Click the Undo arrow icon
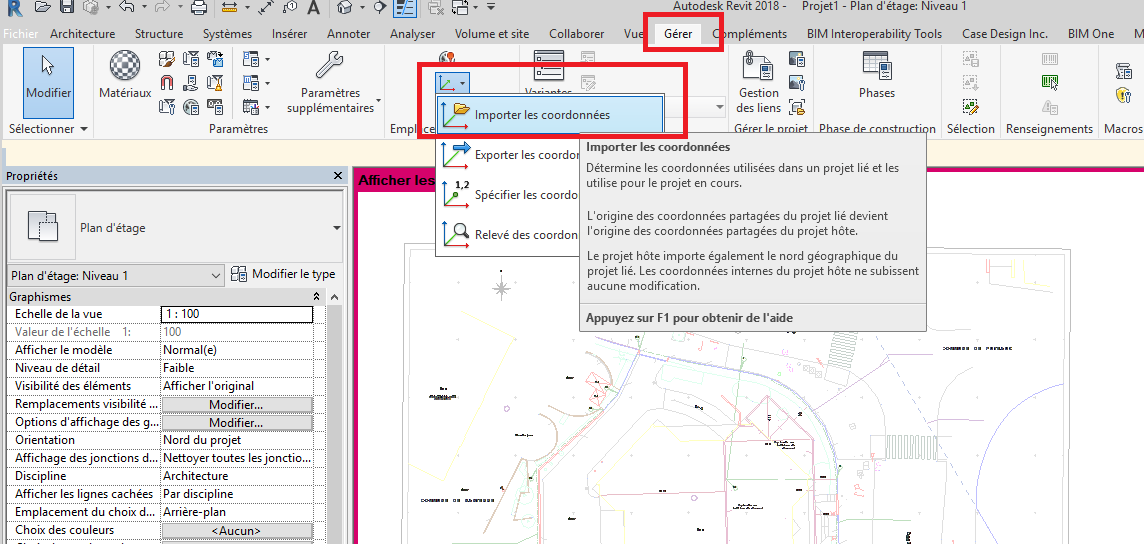The image size is (1144, 544). pos(127,8)
